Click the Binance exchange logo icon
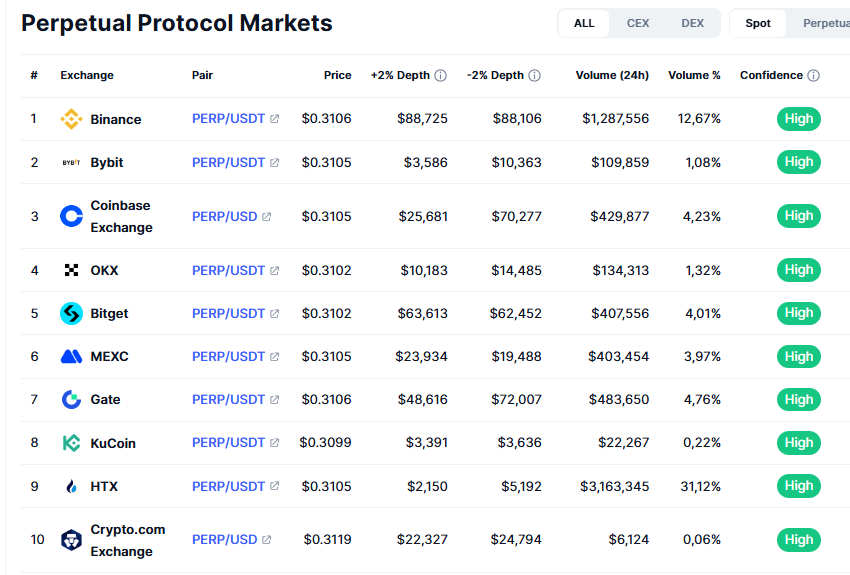Image resolution: width=850 pixels, height=575 pixels. coord(71,119)
